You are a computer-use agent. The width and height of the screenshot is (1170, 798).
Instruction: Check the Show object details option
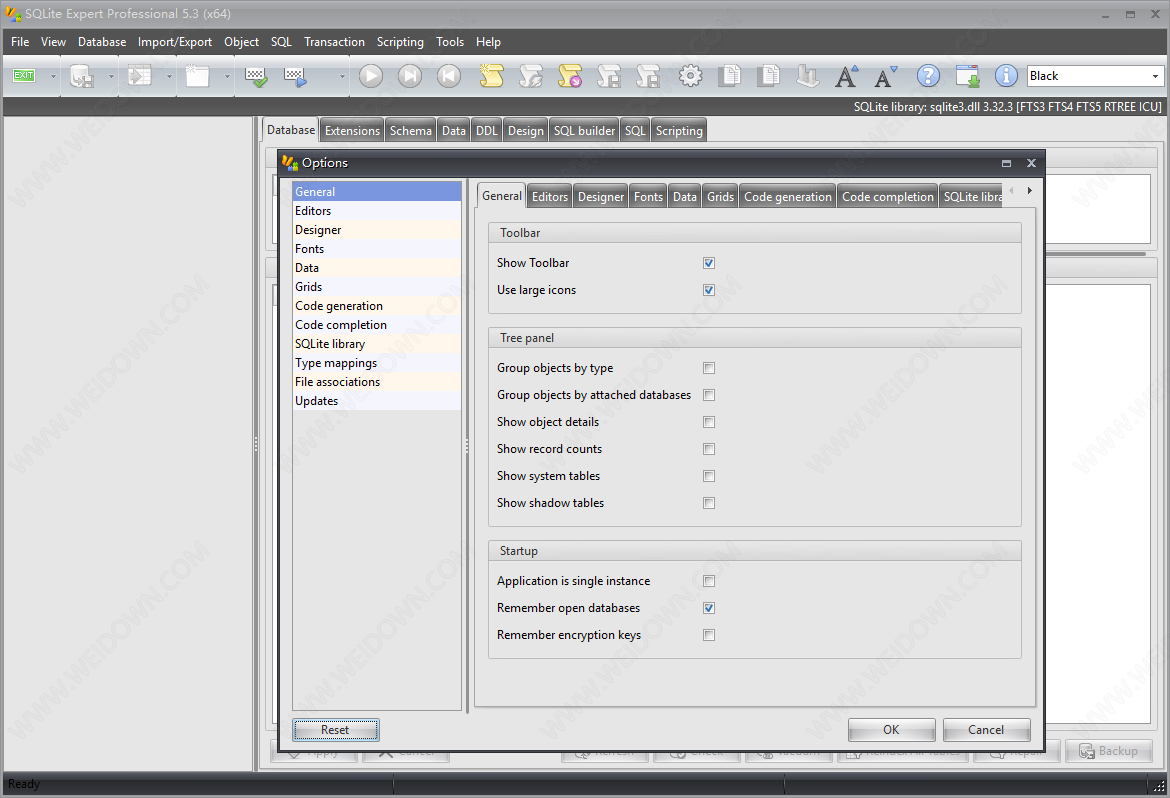pos(709,422)
